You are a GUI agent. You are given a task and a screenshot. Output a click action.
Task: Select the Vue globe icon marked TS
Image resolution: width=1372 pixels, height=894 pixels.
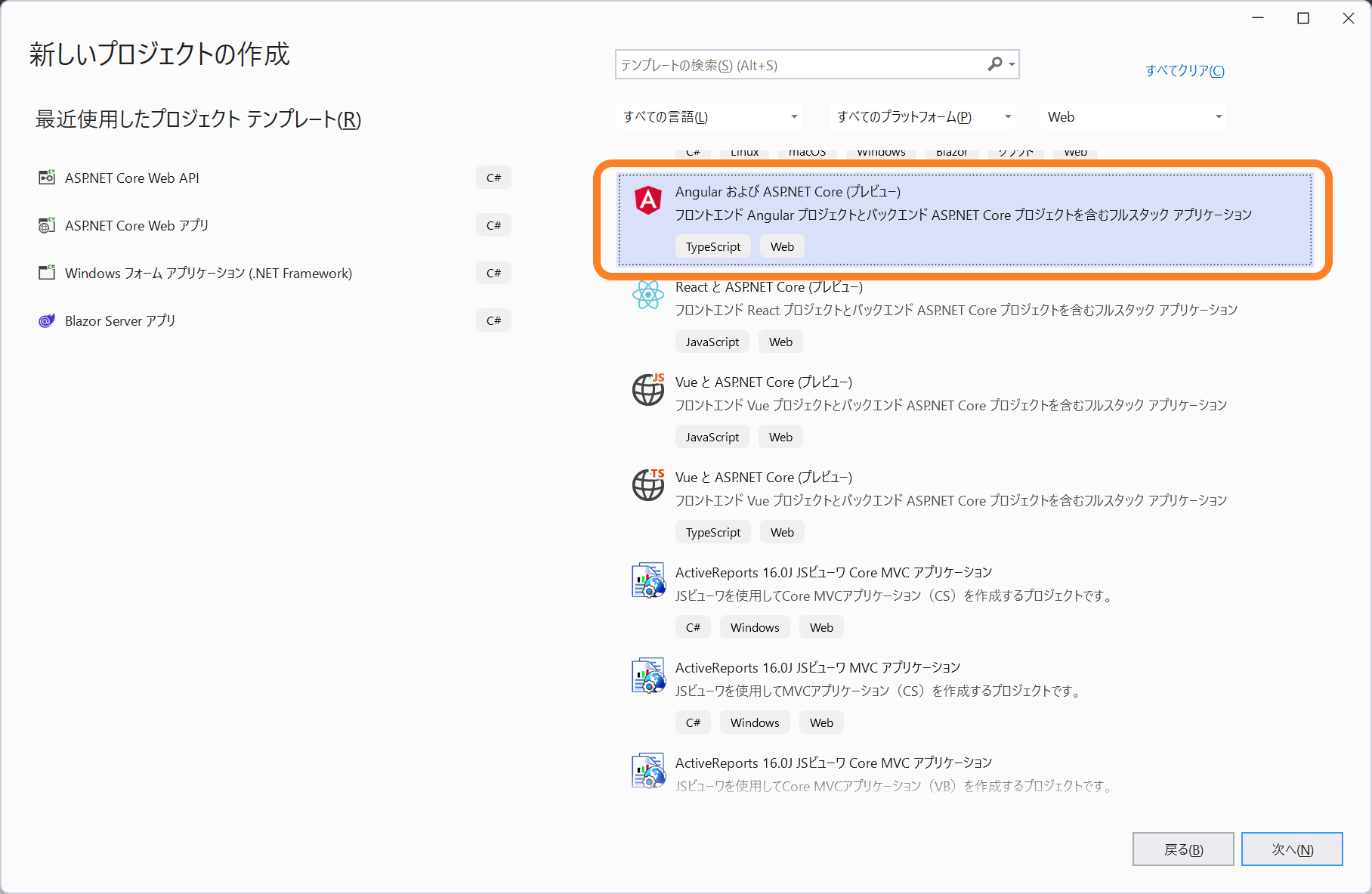click(648, 484)
